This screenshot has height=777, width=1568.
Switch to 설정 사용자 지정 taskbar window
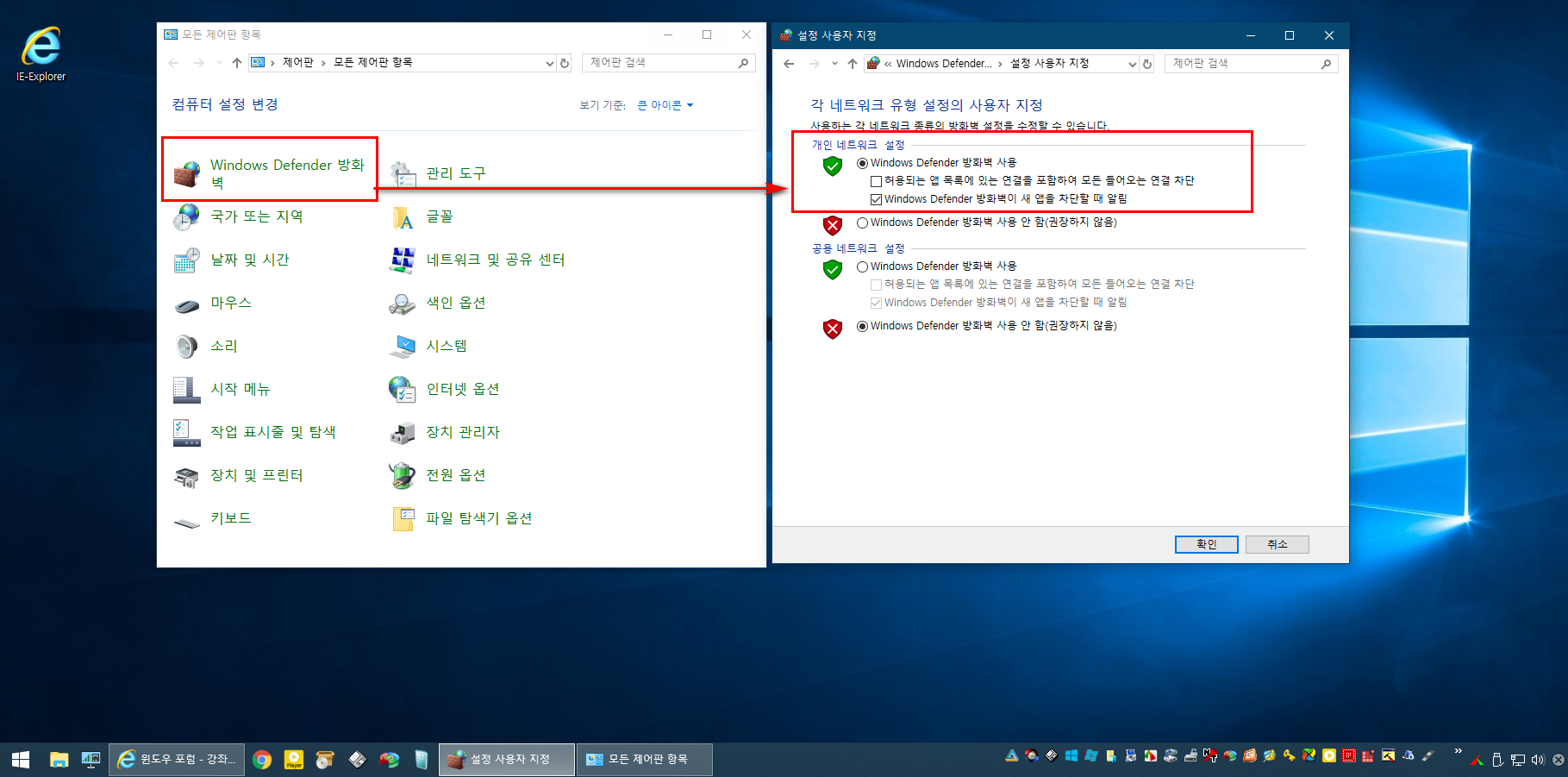(507, 759)
